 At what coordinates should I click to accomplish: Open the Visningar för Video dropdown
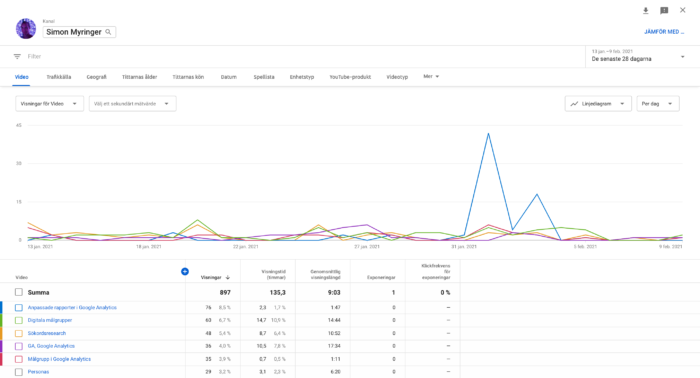pyautogui.click(x=50, y=104)
